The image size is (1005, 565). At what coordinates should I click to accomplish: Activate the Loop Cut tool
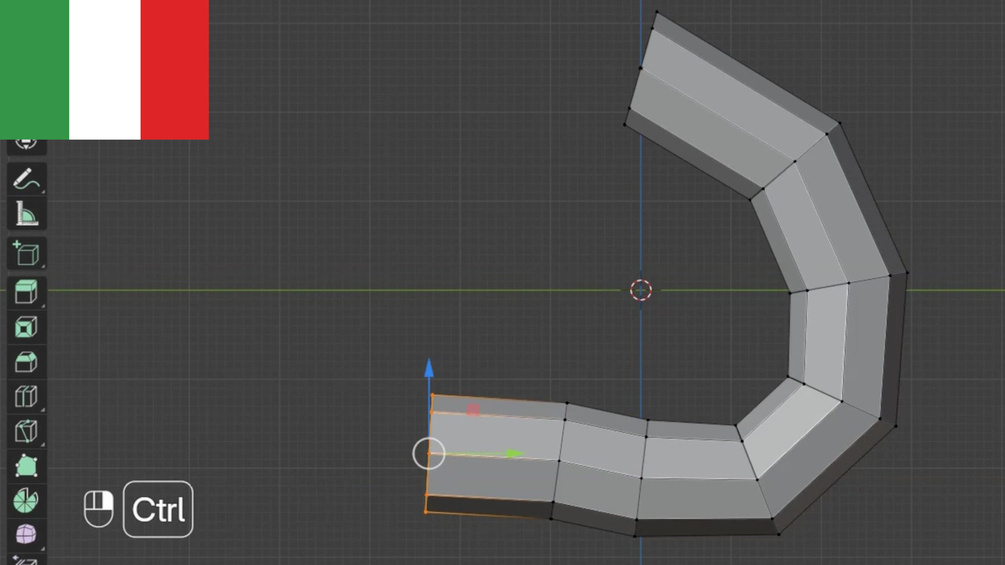26,397
